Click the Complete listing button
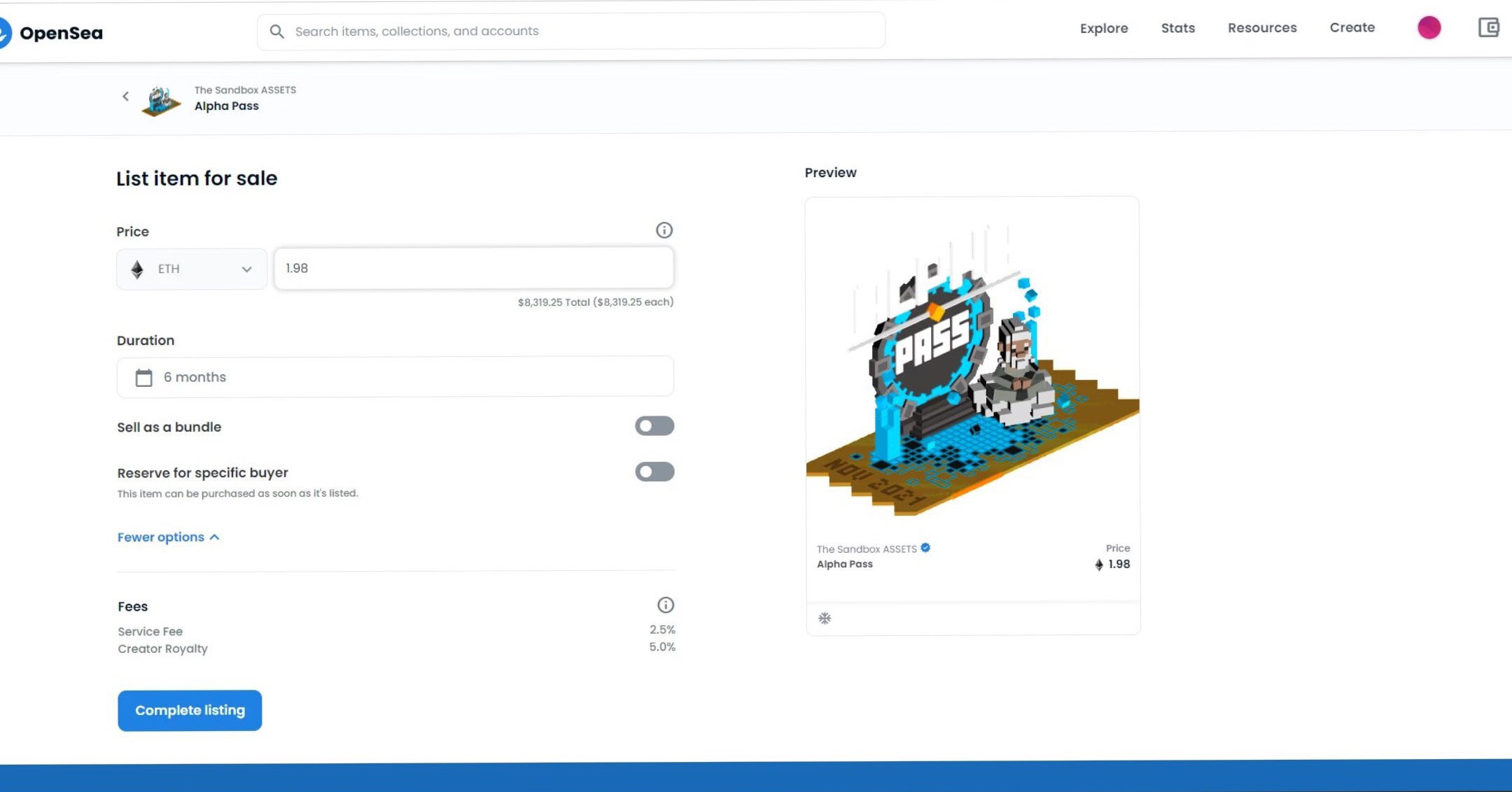The image size is (1512, 792). pos(190,711)
